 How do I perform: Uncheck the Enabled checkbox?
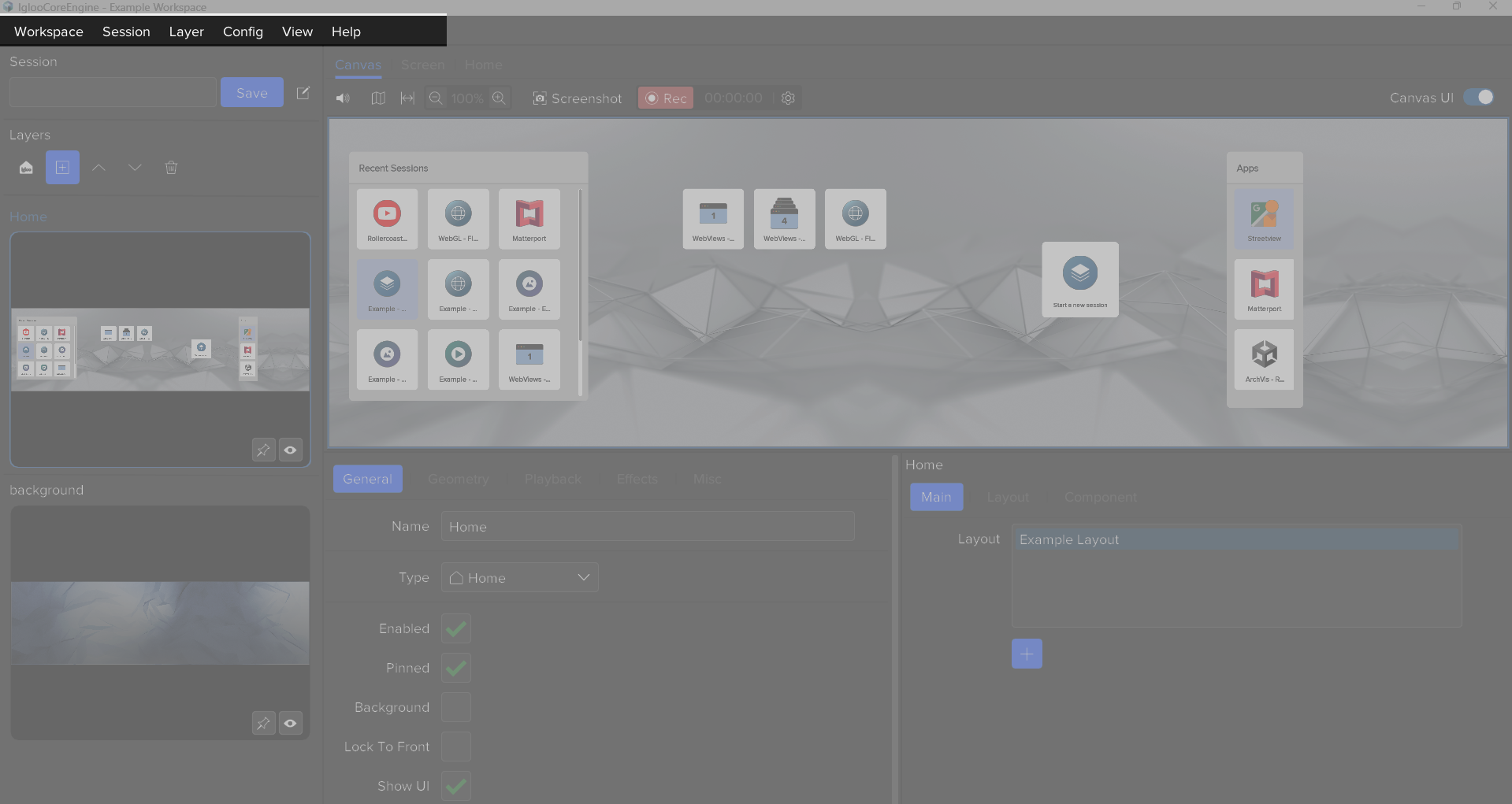pyautogui.click(x=456, y=628)
